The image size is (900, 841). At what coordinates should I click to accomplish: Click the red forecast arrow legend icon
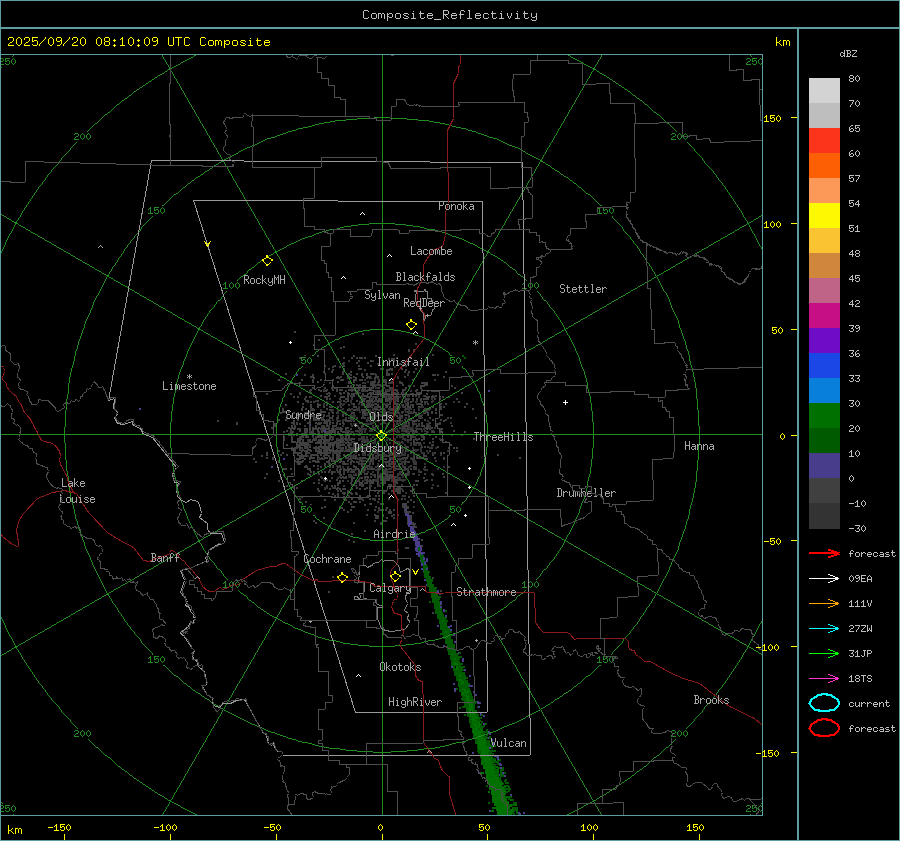[823, 553]
